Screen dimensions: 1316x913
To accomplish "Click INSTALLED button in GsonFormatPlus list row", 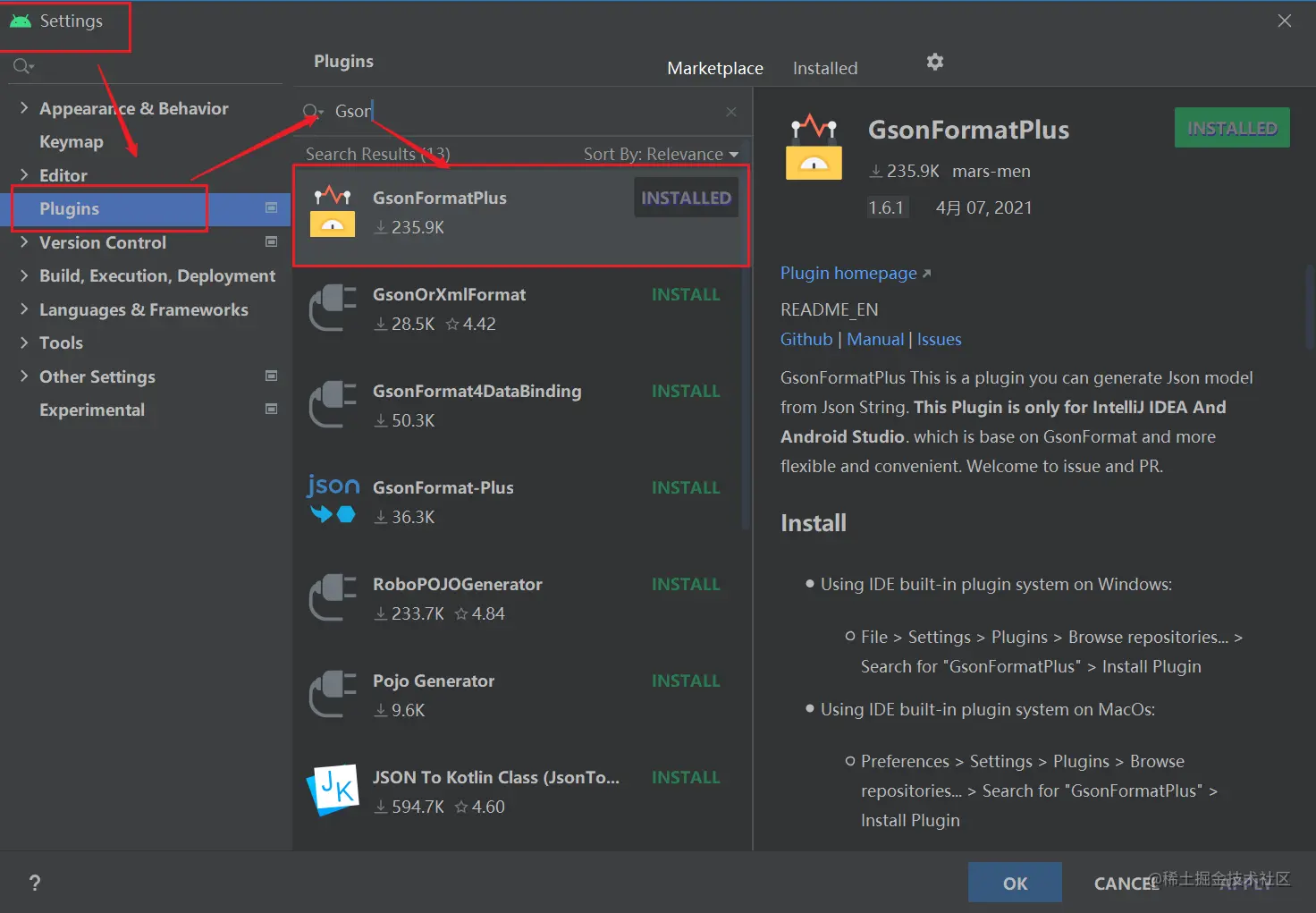I will pos(686,198).
